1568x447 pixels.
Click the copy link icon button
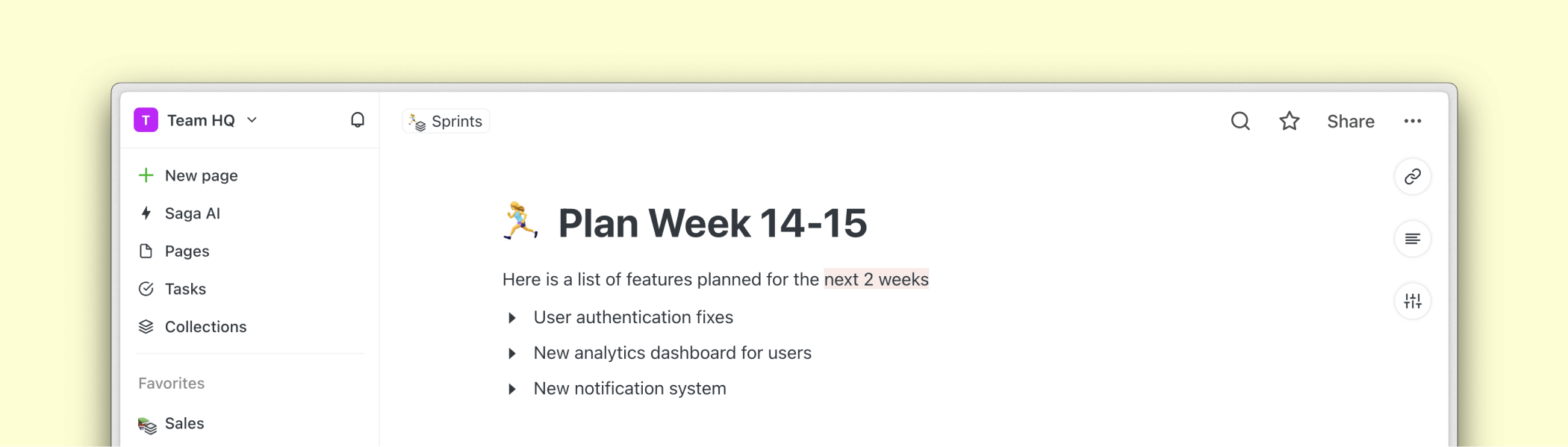(x=1412, y=177)
